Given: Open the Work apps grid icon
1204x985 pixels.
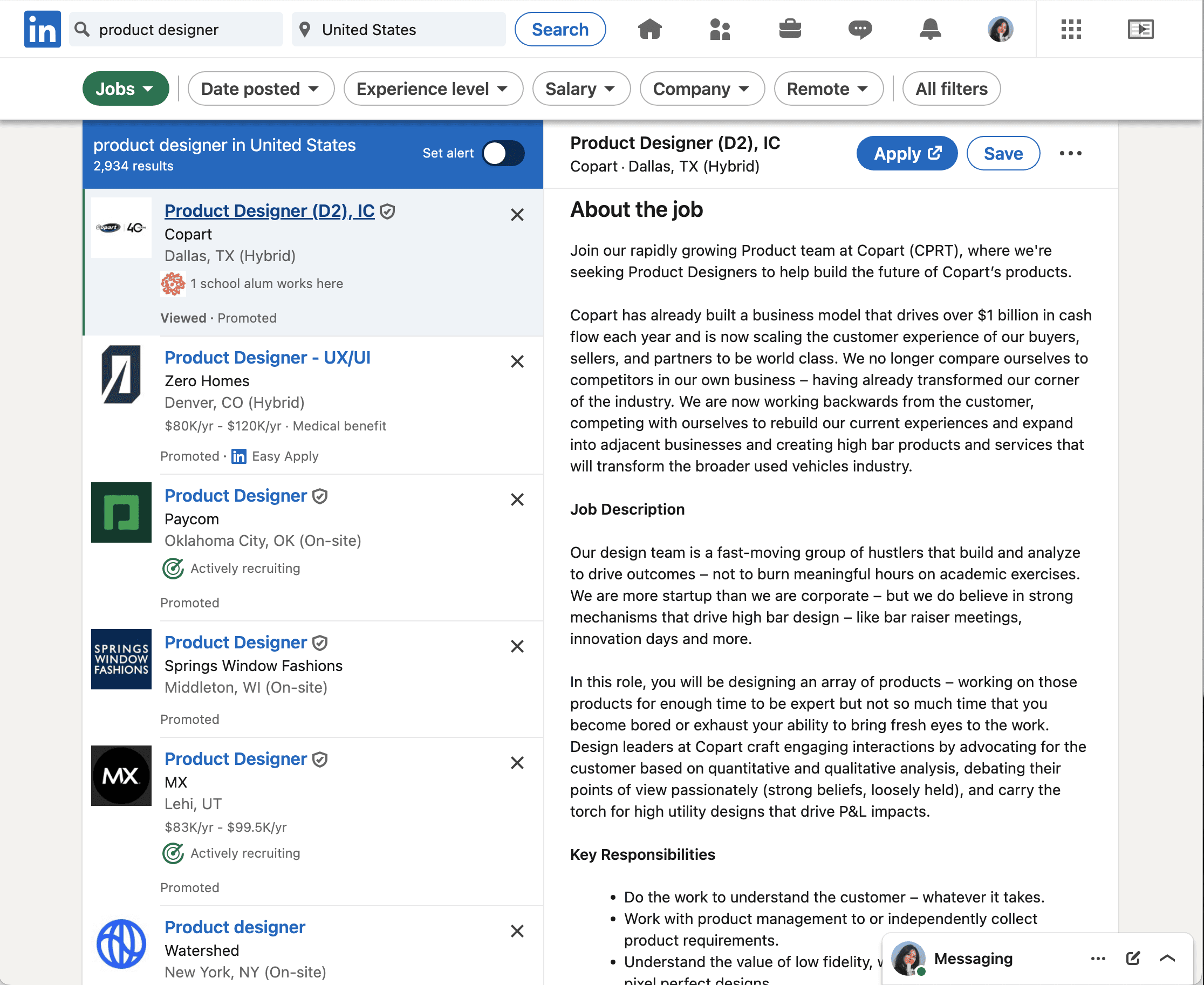Looking at the screenshot, I should 1071,29.
